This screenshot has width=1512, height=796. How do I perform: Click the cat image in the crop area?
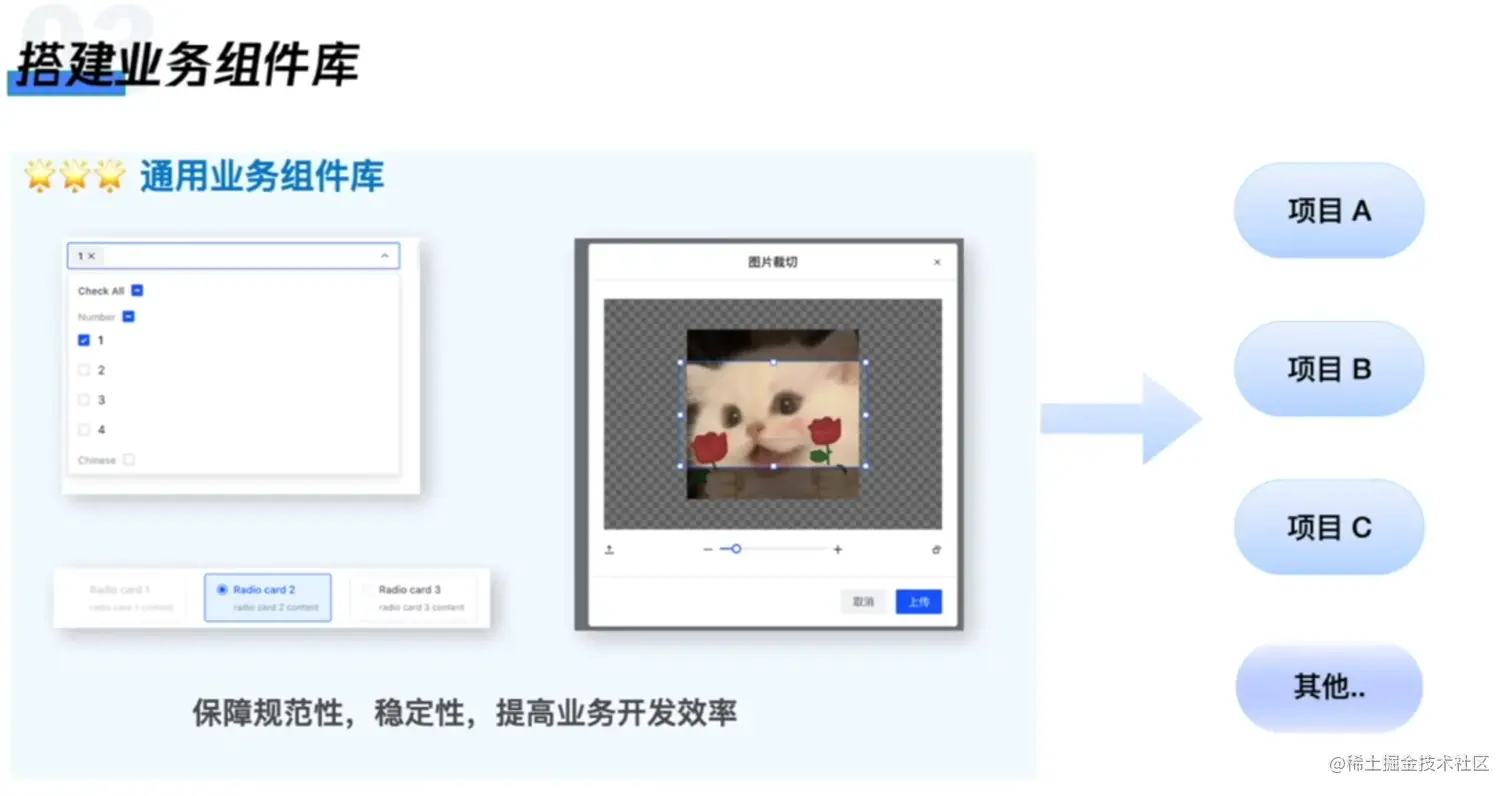click(x=773, y=414)
